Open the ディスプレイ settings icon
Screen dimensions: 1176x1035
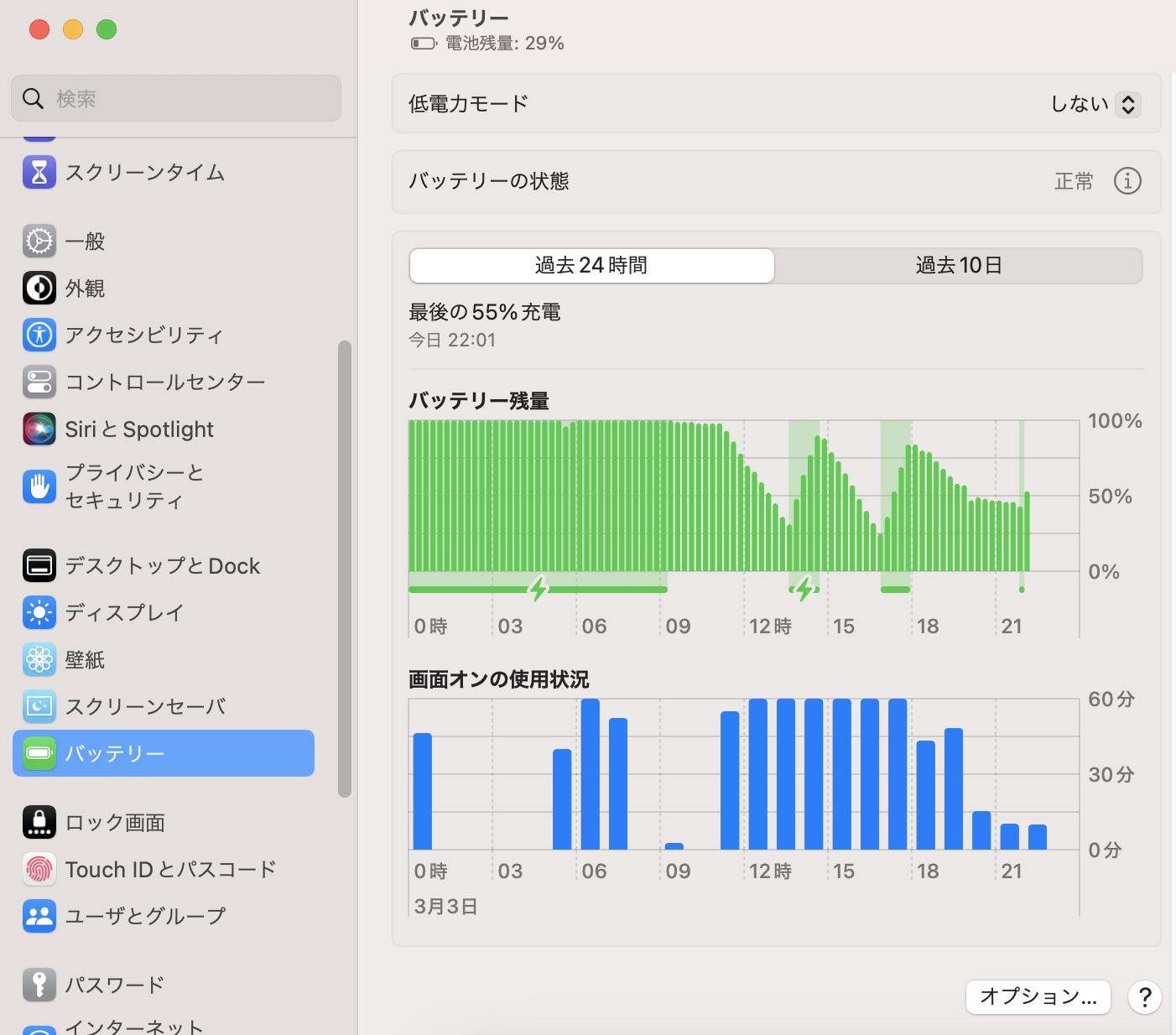coord(37,613)
